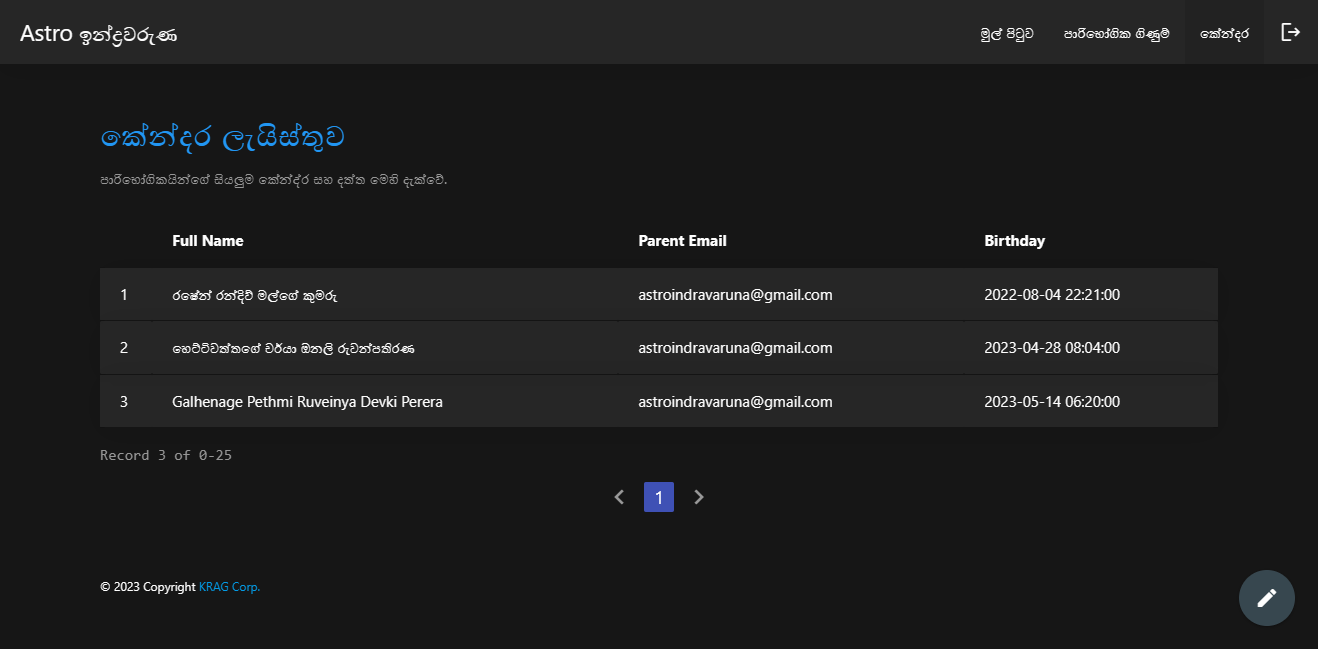Sort by Birthday column header
This screenshot has width=1318, height=649.
pos(1014,241)
